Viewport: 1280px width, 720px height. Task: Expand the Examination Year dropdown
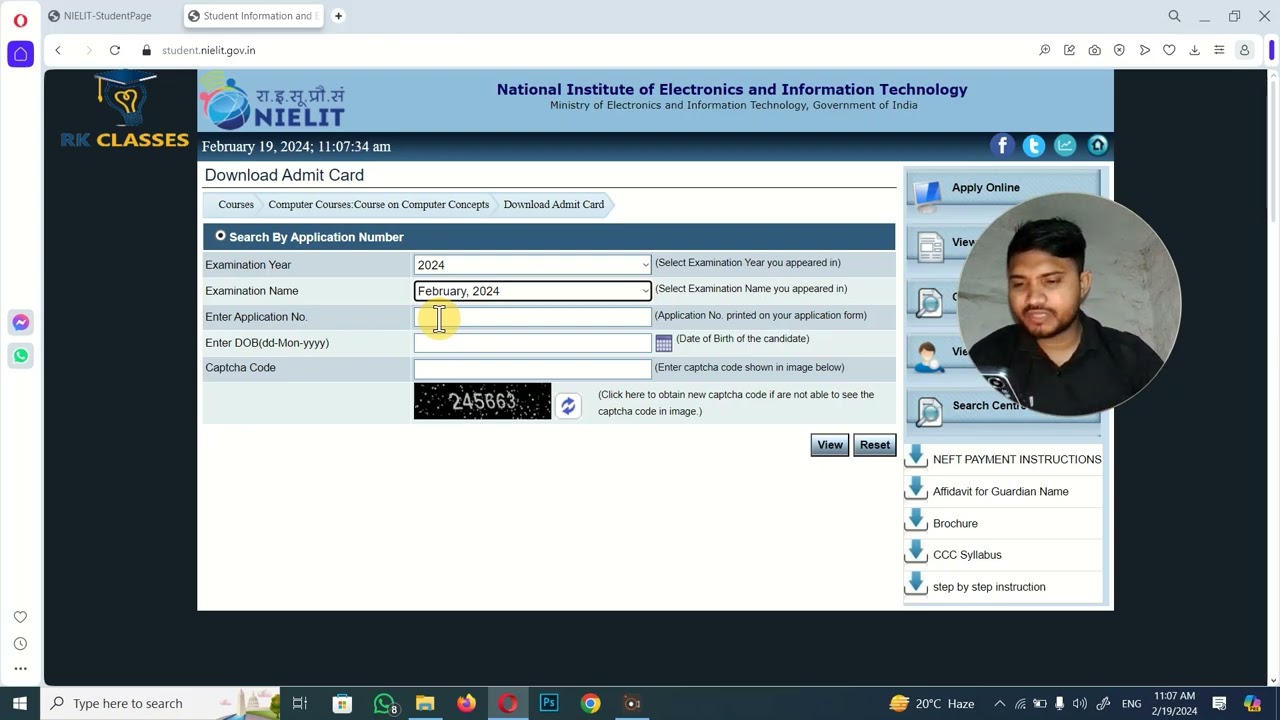532,265
